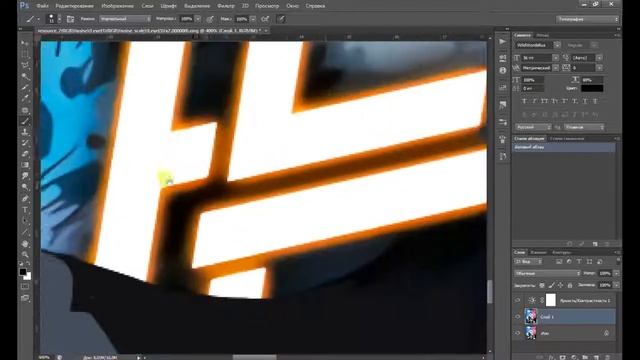Open layer opacity dropdown arrow
Image resolution: width=640 pixels, height=360 pixels.
coord(616,273)
